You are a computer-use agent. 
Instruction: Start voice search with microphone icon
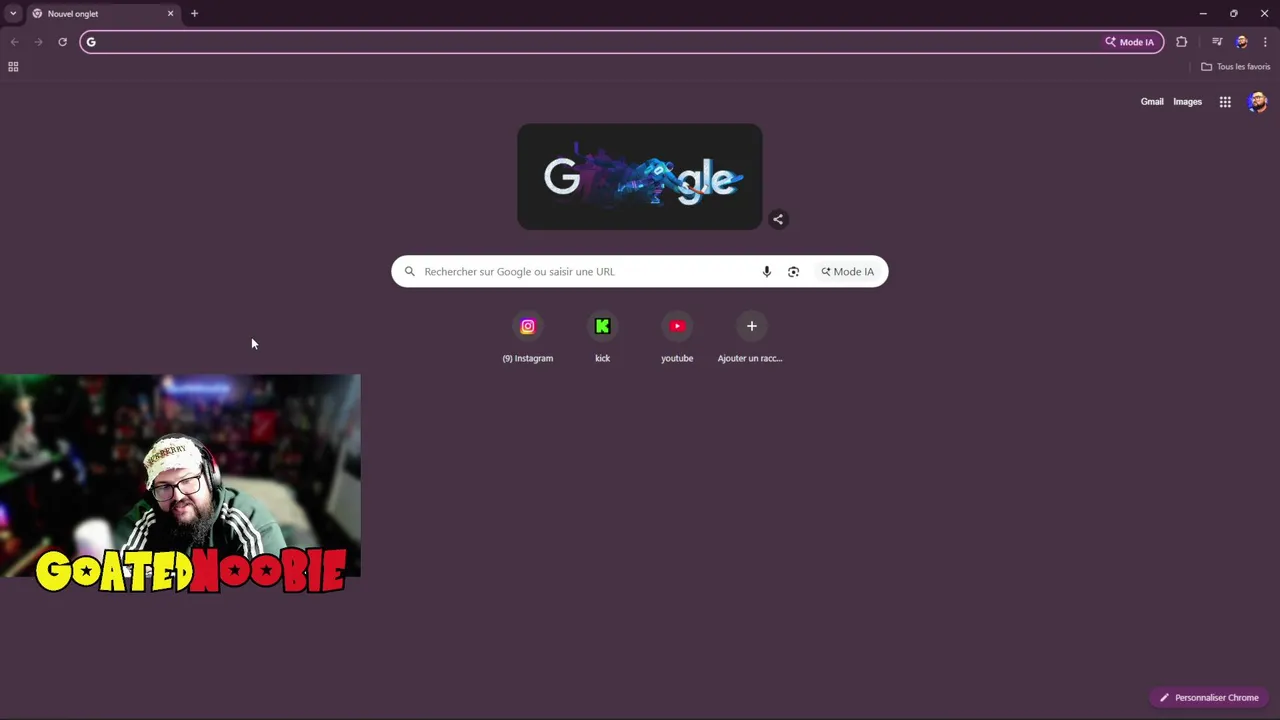(x=767, y=272)
